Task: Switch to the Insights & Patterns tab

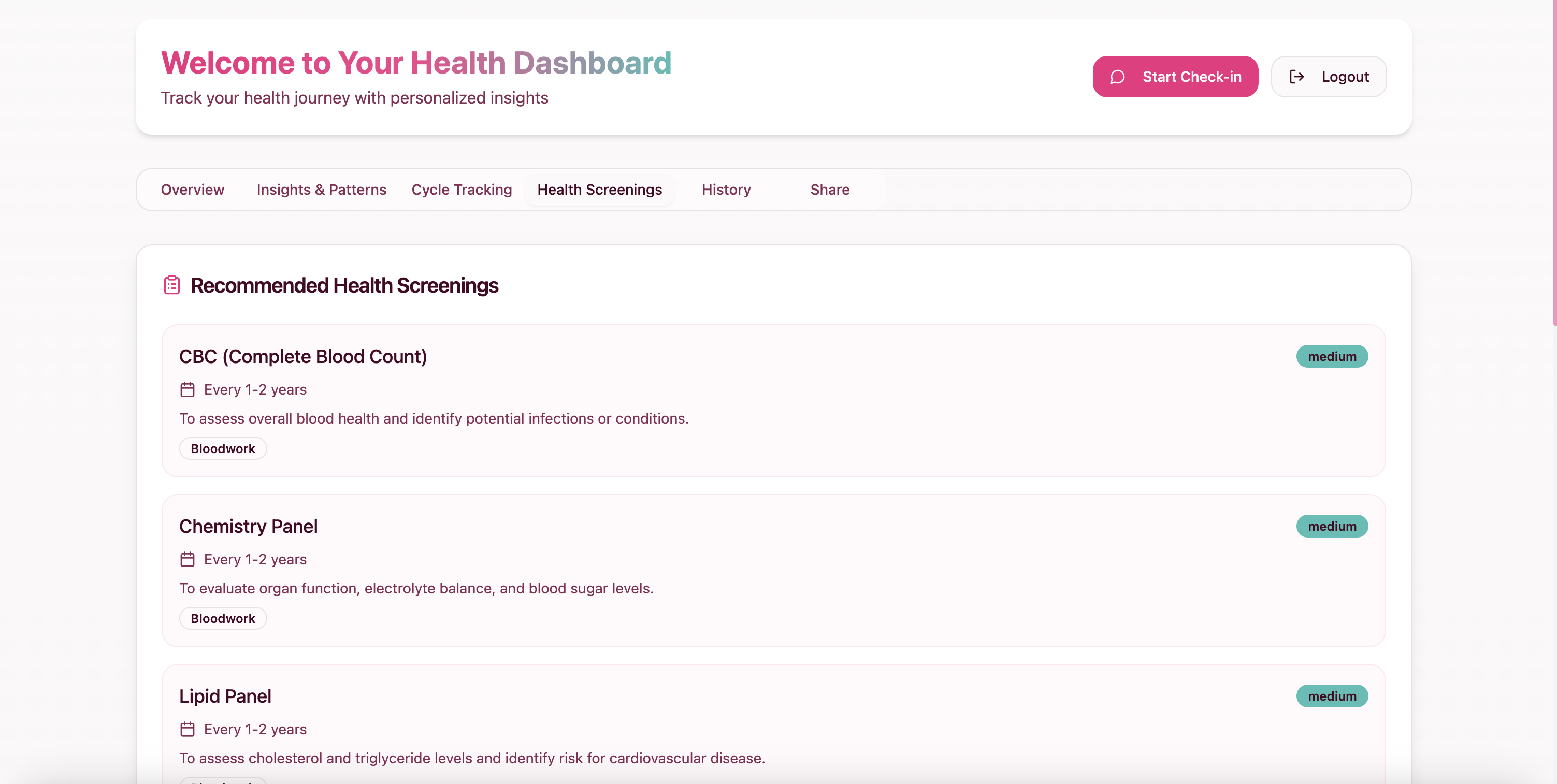Action: point(321,189)
